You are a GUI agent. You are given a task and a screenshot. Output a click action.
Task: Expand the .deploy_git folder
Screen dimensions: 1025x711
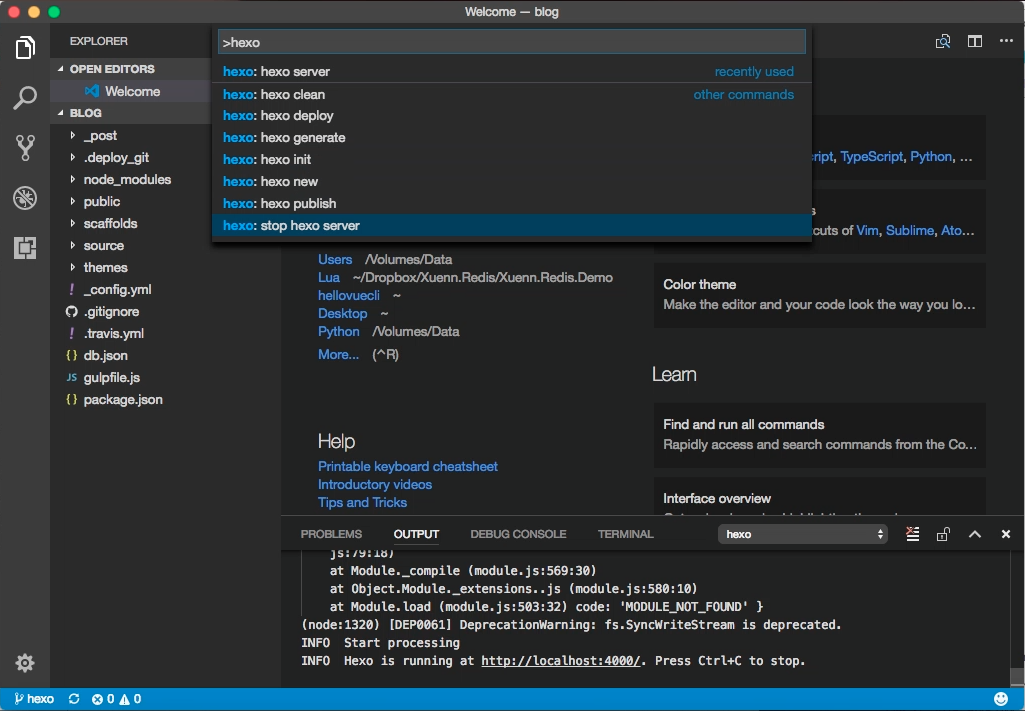point(116,157)
